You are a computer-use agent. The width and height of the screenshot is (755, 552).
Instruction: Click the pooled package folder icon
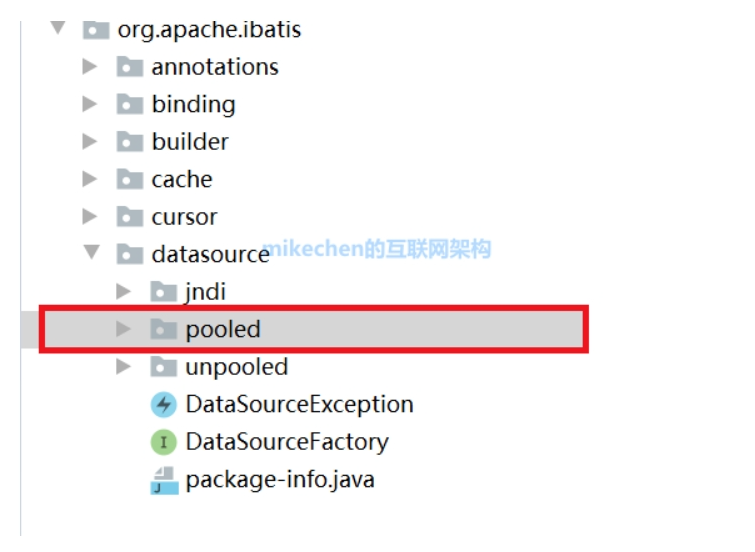point(163,329)
